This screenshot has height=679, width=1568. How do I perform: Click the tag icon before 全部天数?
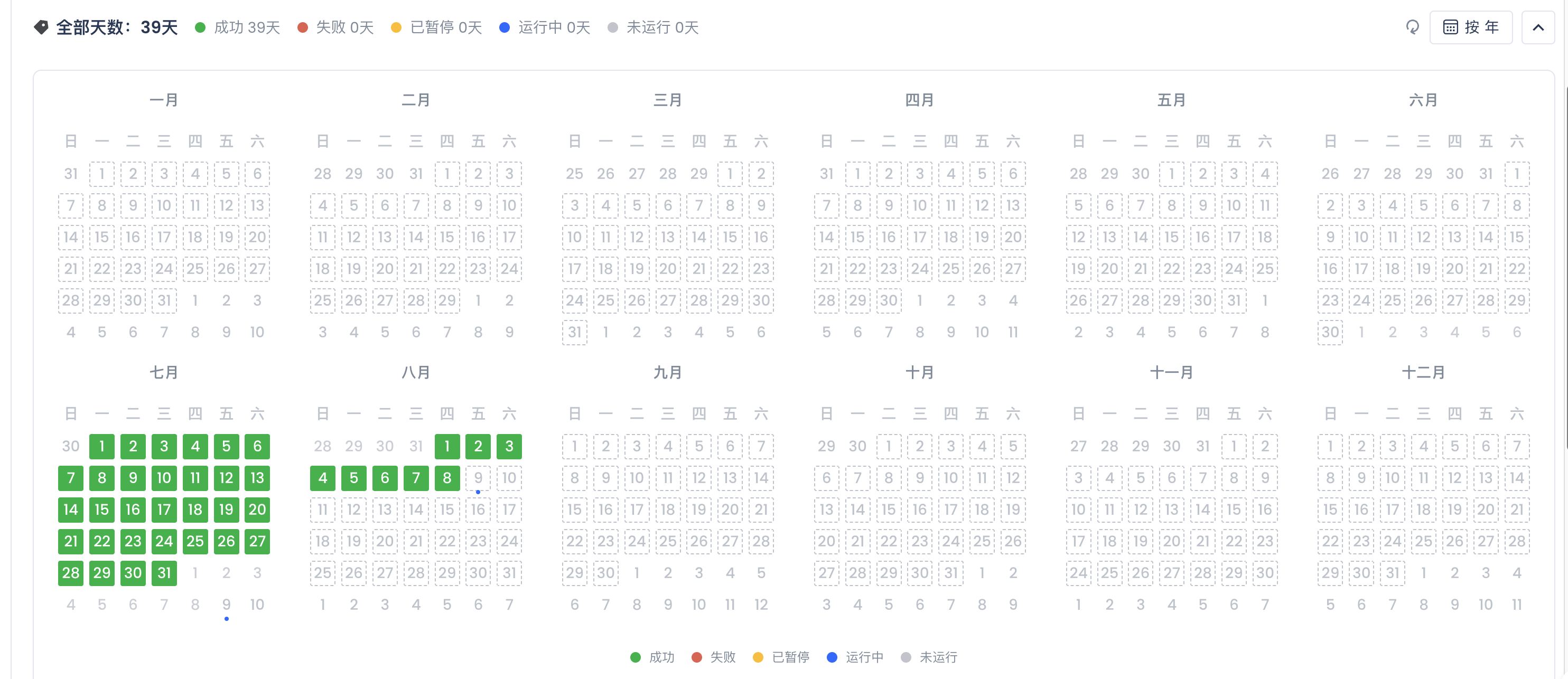coord(41,27)
